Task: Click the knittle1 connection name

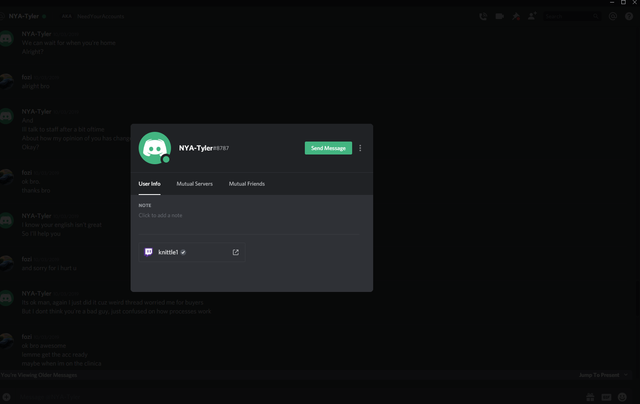Action: (x=168, y=252)
